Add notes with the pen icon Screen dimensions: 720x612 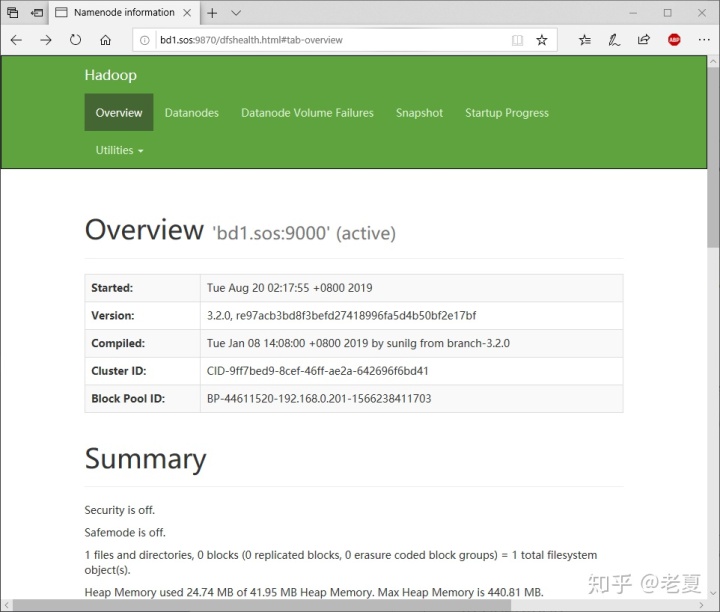[614, 40]
